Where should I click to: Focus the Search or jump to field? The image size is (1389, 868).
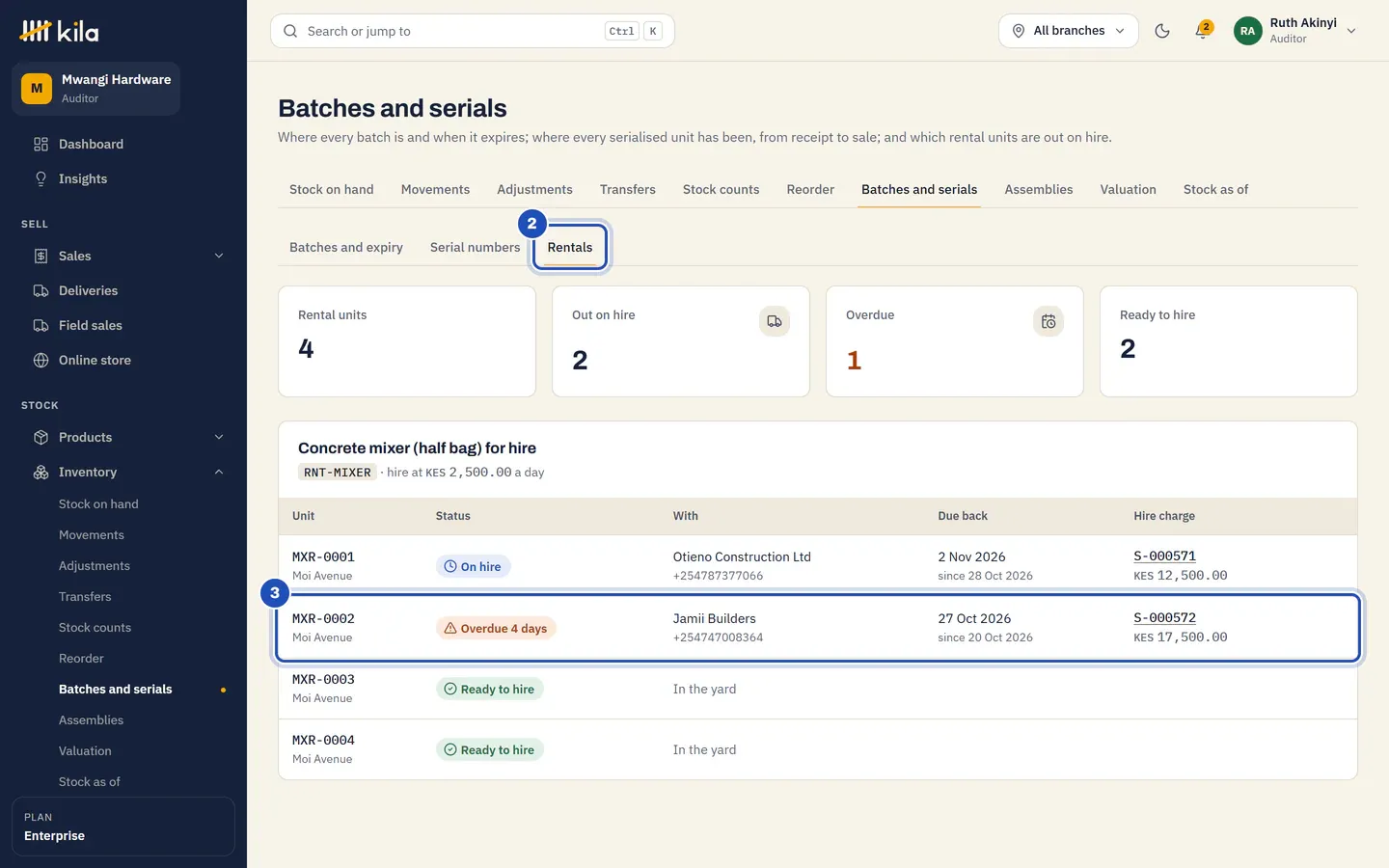coord(473,31)
